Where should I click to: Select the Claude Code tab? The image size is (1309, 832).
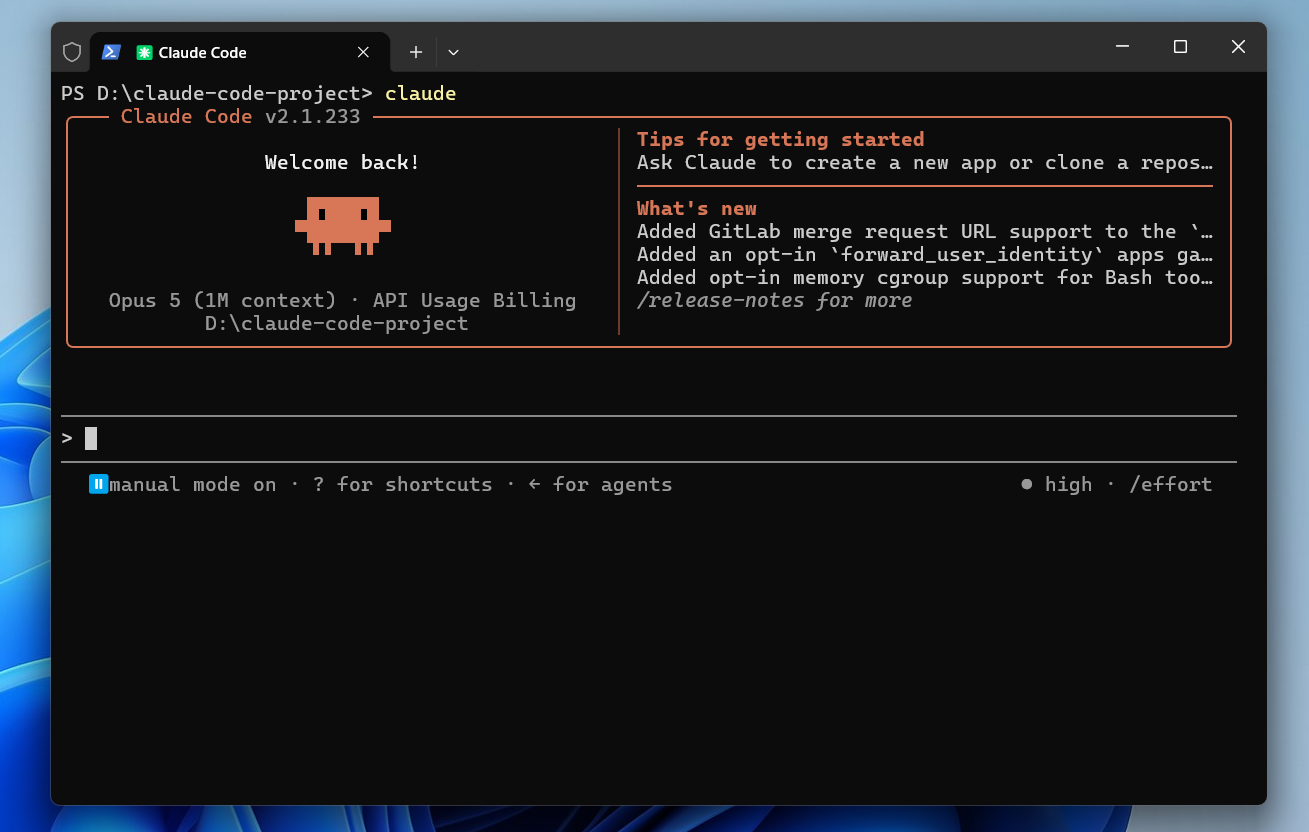238,52
